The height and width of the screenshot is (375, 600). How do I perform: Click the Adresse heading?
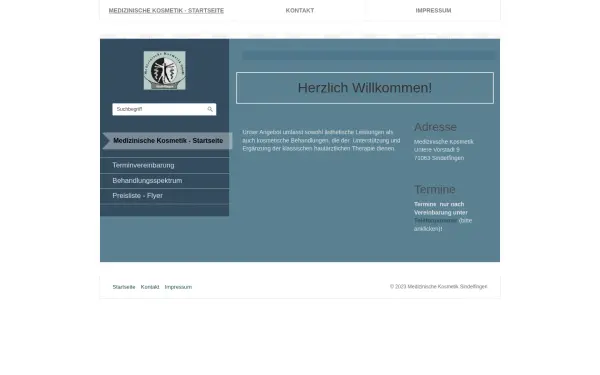point(435,127)
